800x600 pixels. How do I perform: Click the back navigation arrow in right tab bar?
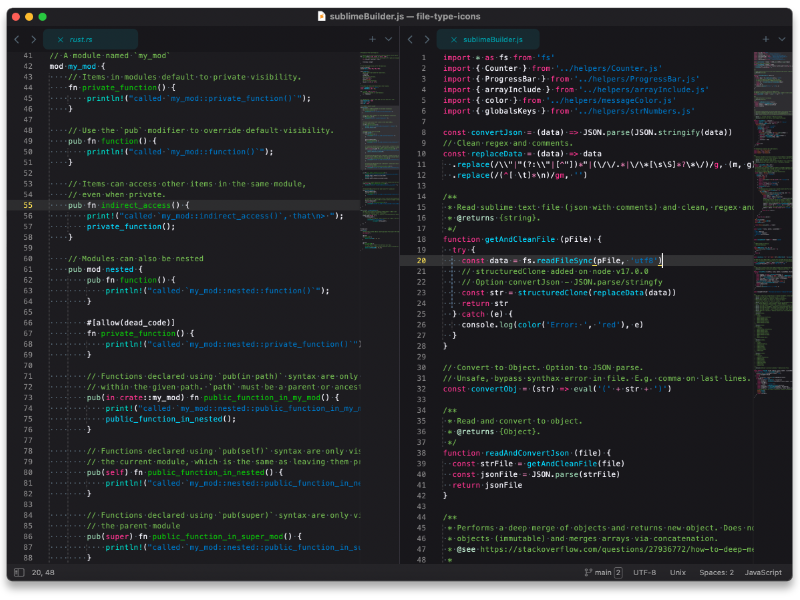pyautogui.click(x=410, y=39)
